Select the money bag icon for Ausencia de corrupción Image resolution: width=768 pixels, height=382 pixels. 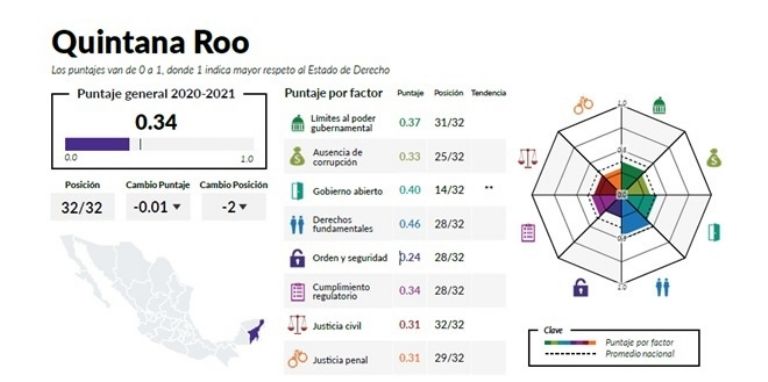tap(297, 157)
